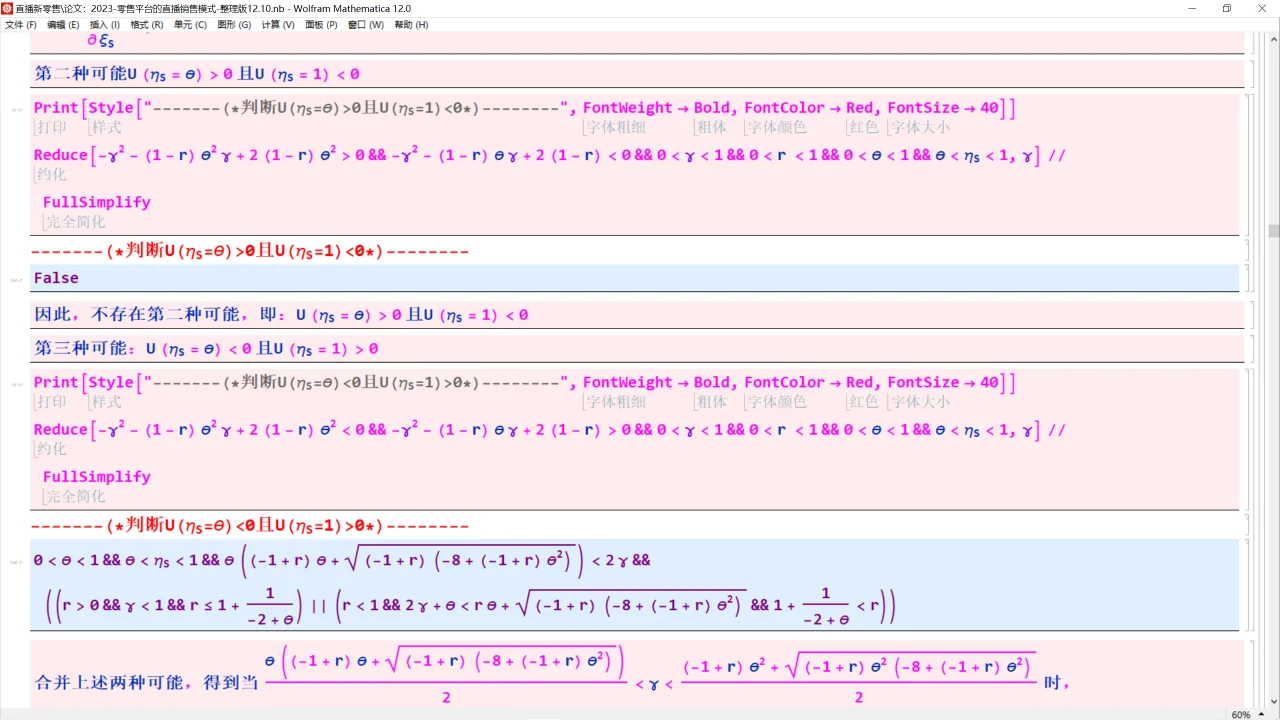Click the 'Print' command in third-case input
The image size is (1280, 720).
click(x=55, y=383)
